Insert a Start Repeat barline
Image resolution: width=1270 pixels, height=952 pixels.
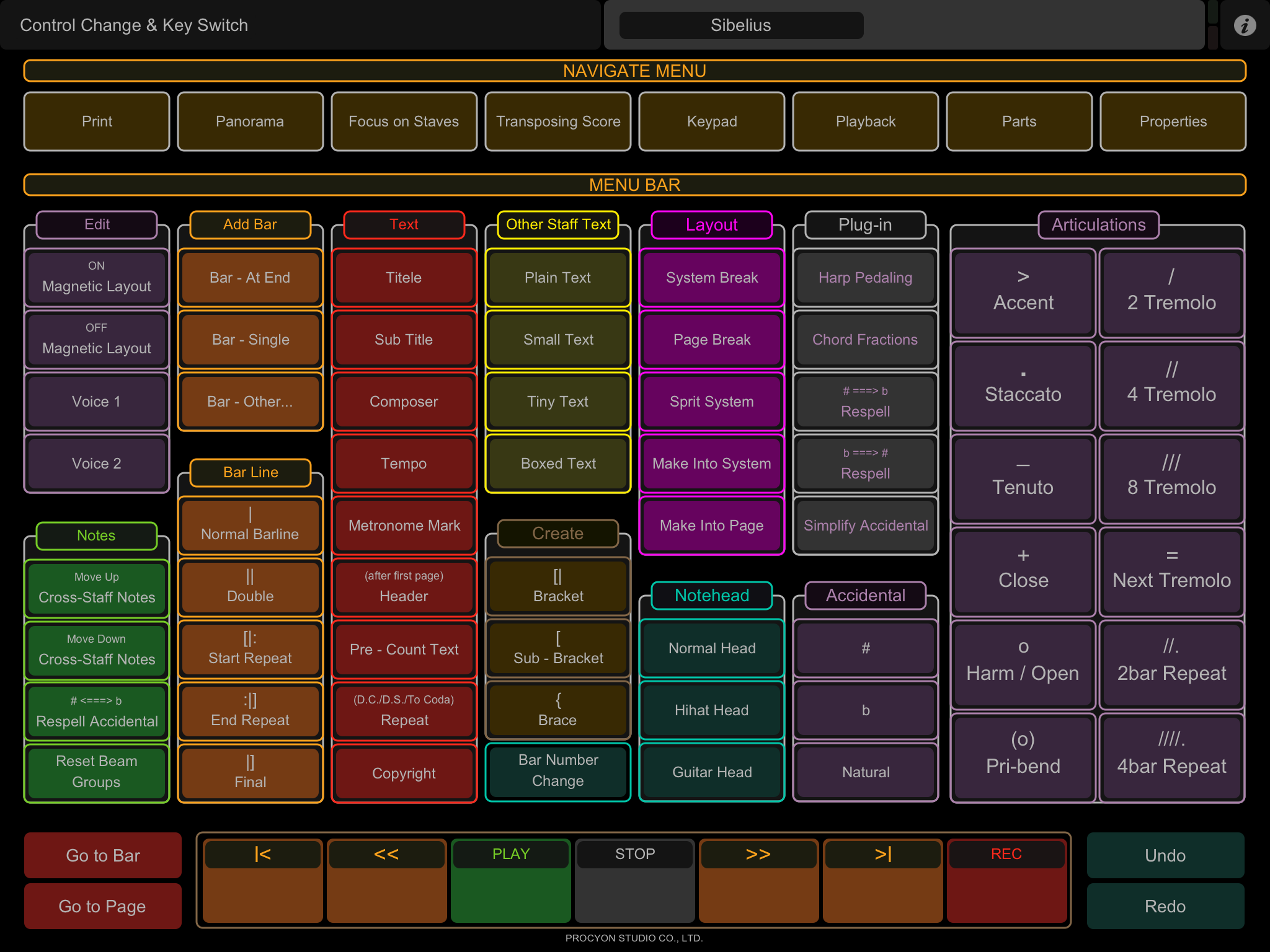[x=250, y=650]
